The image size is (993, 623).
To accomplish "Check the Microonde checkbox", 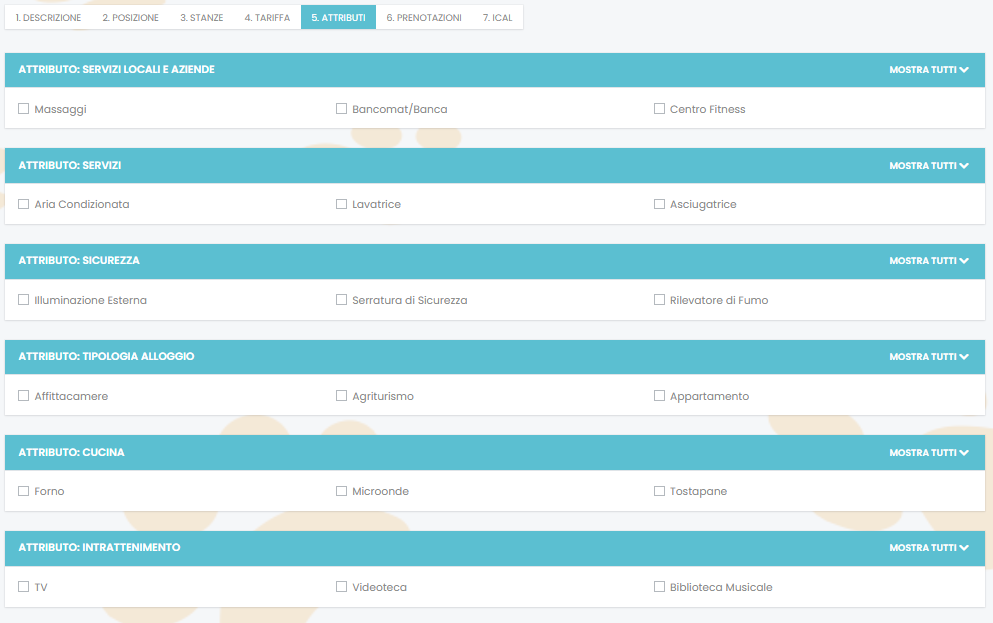I will (342, 491).
